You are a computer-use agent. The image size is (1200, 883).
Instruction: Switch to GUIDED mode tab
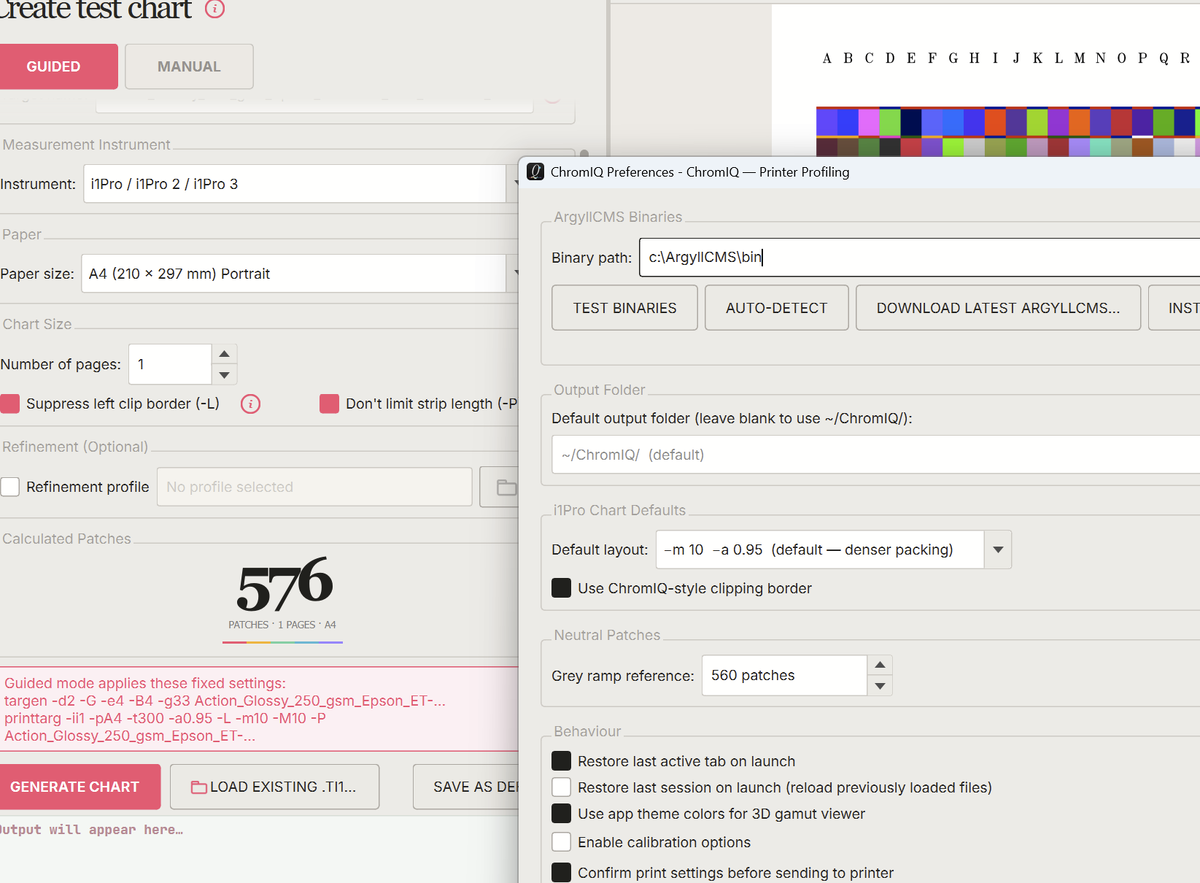coord(57,67)
